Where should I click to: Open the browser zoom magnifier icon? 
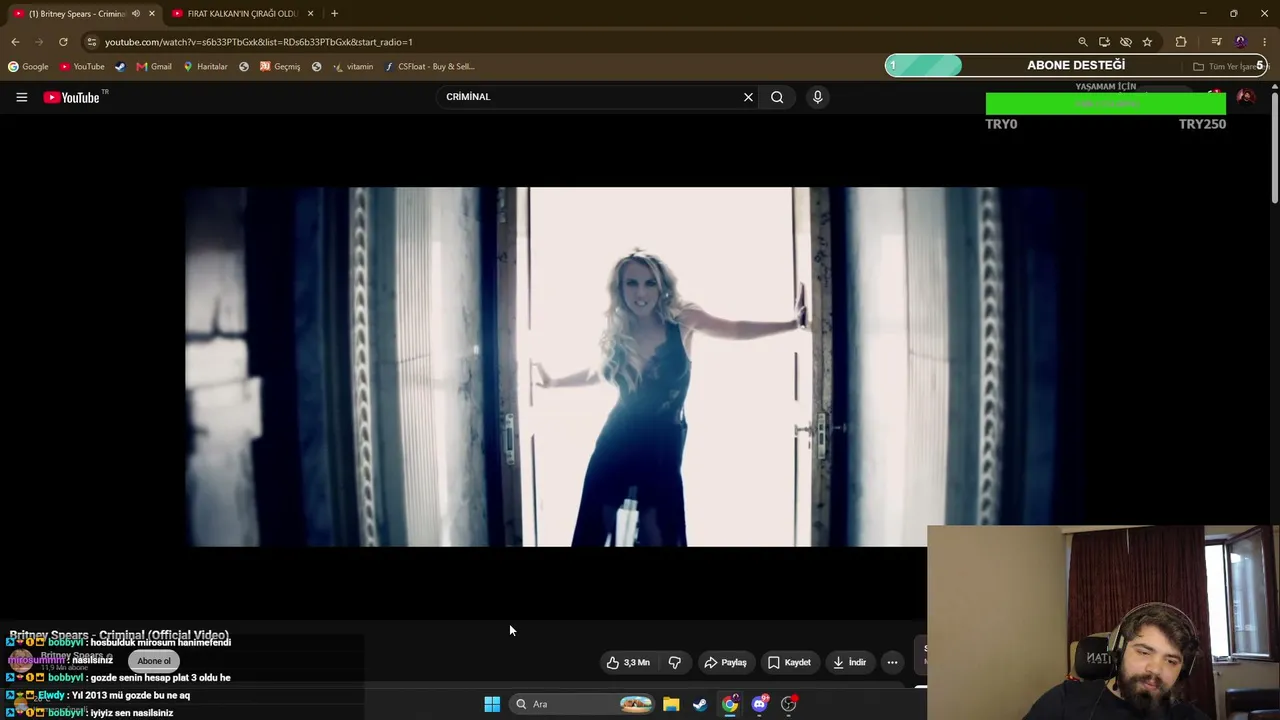click(1083, 42)
